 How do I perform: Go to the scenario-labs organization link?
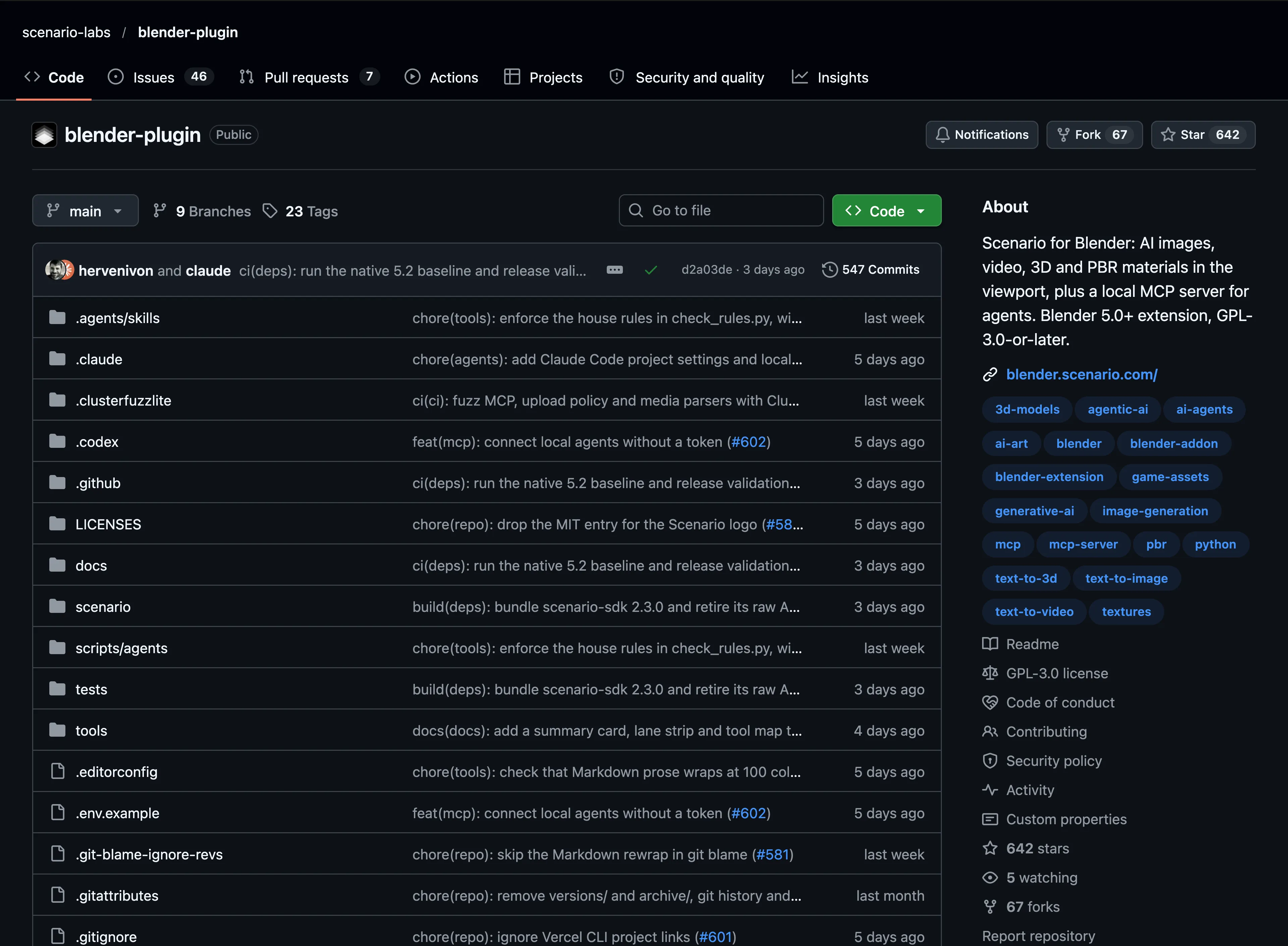(66, 33)
